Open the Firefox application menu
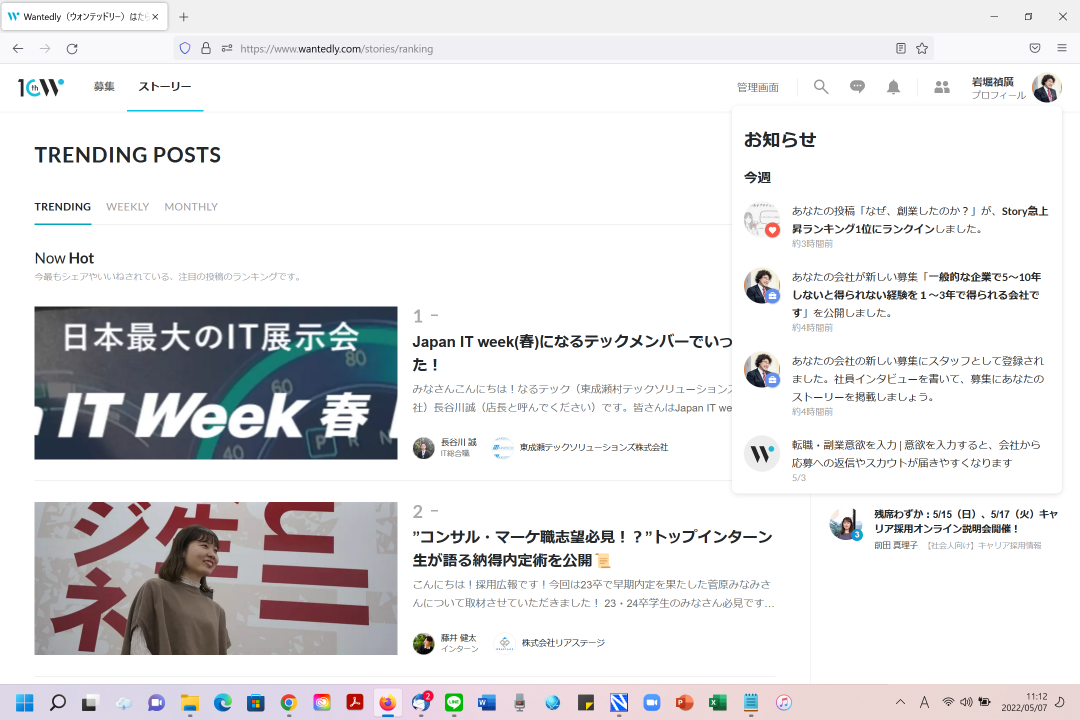 pyautogui.click(x=1062, y=47)
